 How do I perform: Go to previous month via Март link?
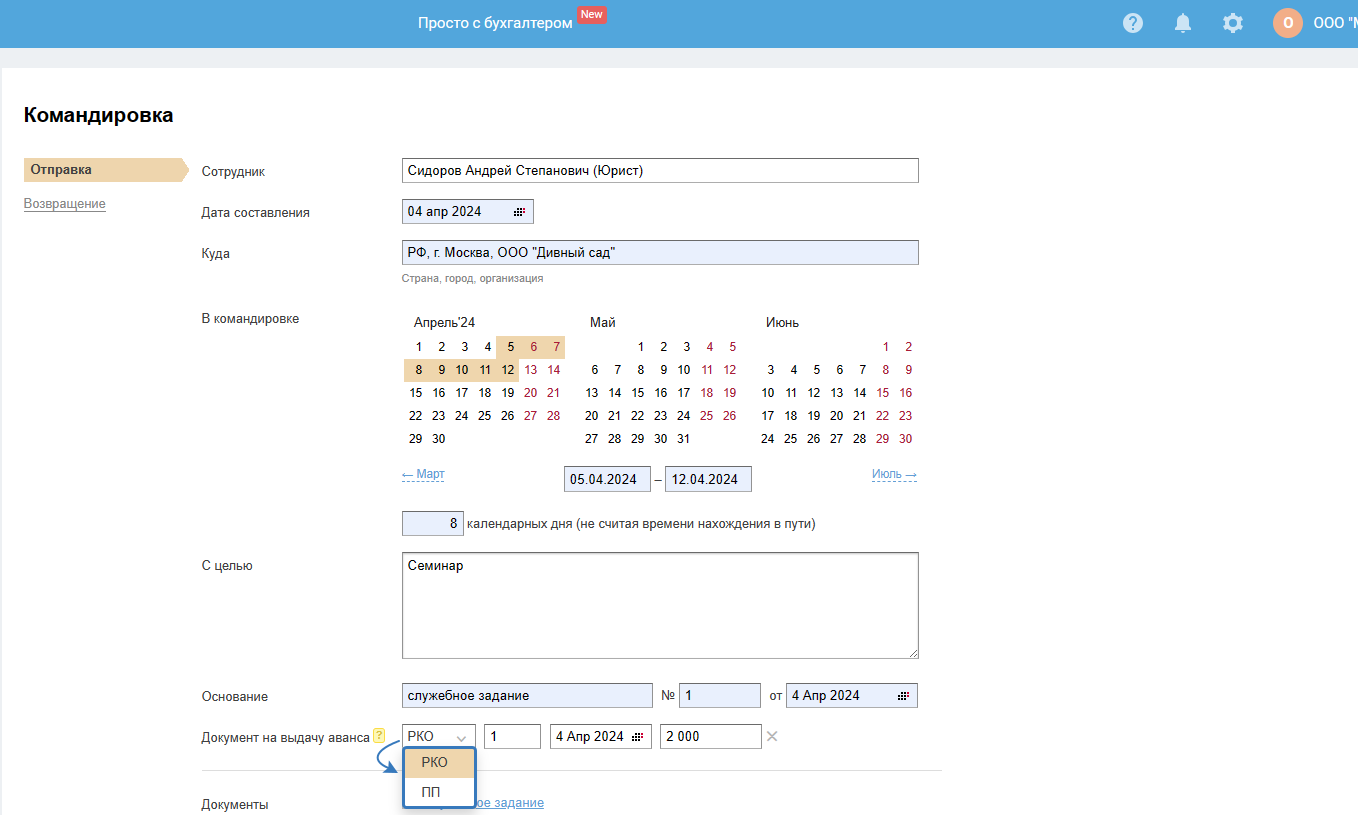point(423,474)
